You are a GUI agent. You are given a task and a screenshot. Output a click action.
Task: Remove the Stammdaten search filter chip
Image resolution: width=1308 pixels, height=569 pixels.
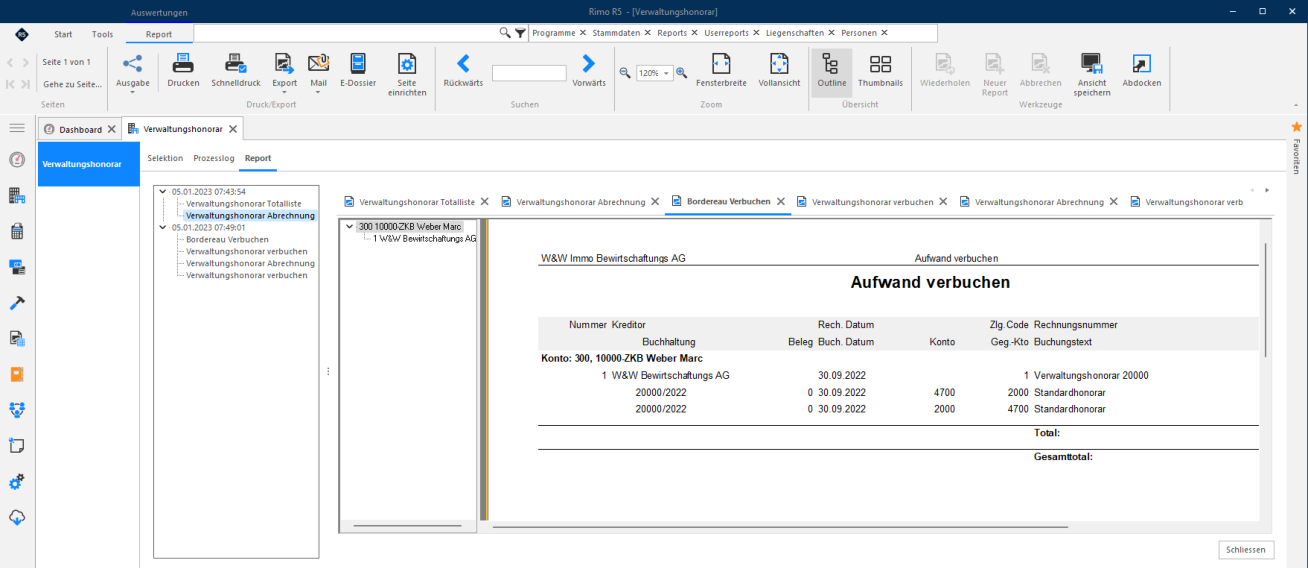click(x=648, y=33)
